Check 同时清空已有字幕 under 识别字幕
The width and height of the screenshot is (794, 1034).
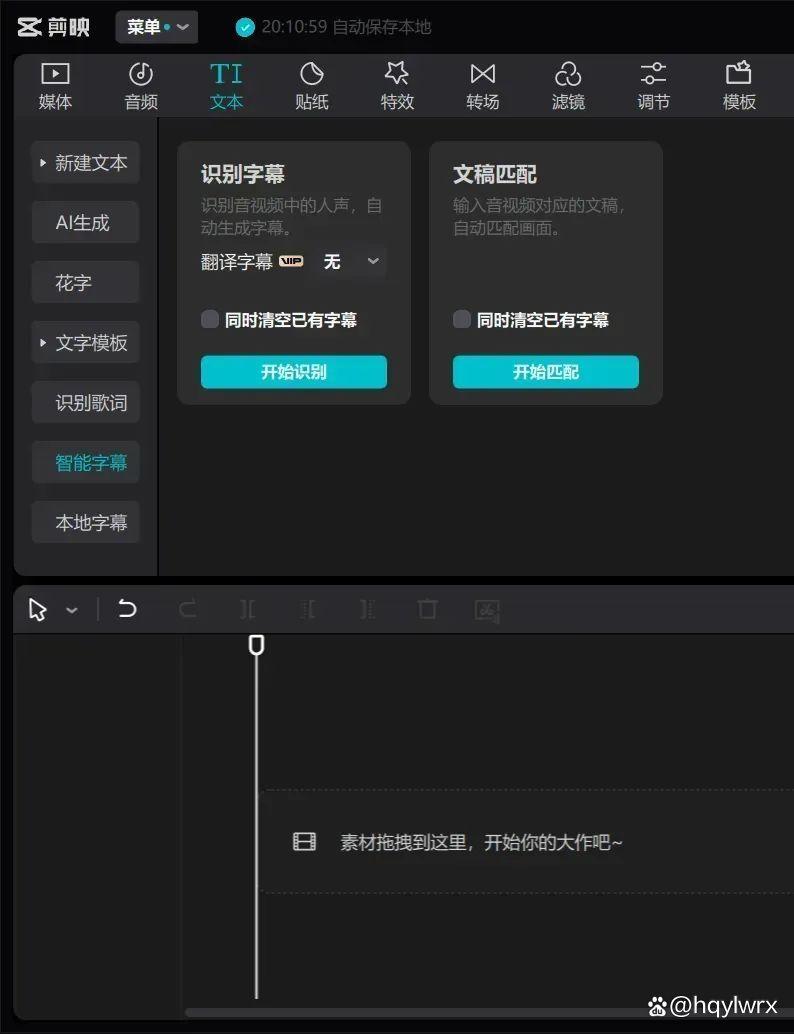[x=210, y=319]
